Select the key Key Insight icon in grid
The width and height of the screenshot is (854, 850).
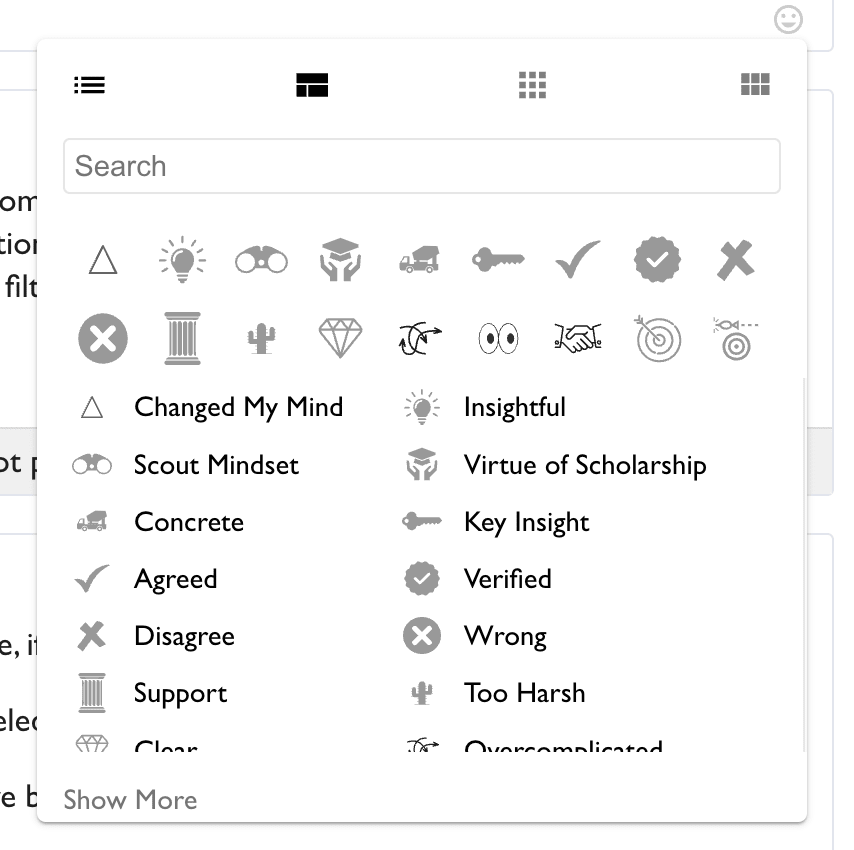point(498,260)
